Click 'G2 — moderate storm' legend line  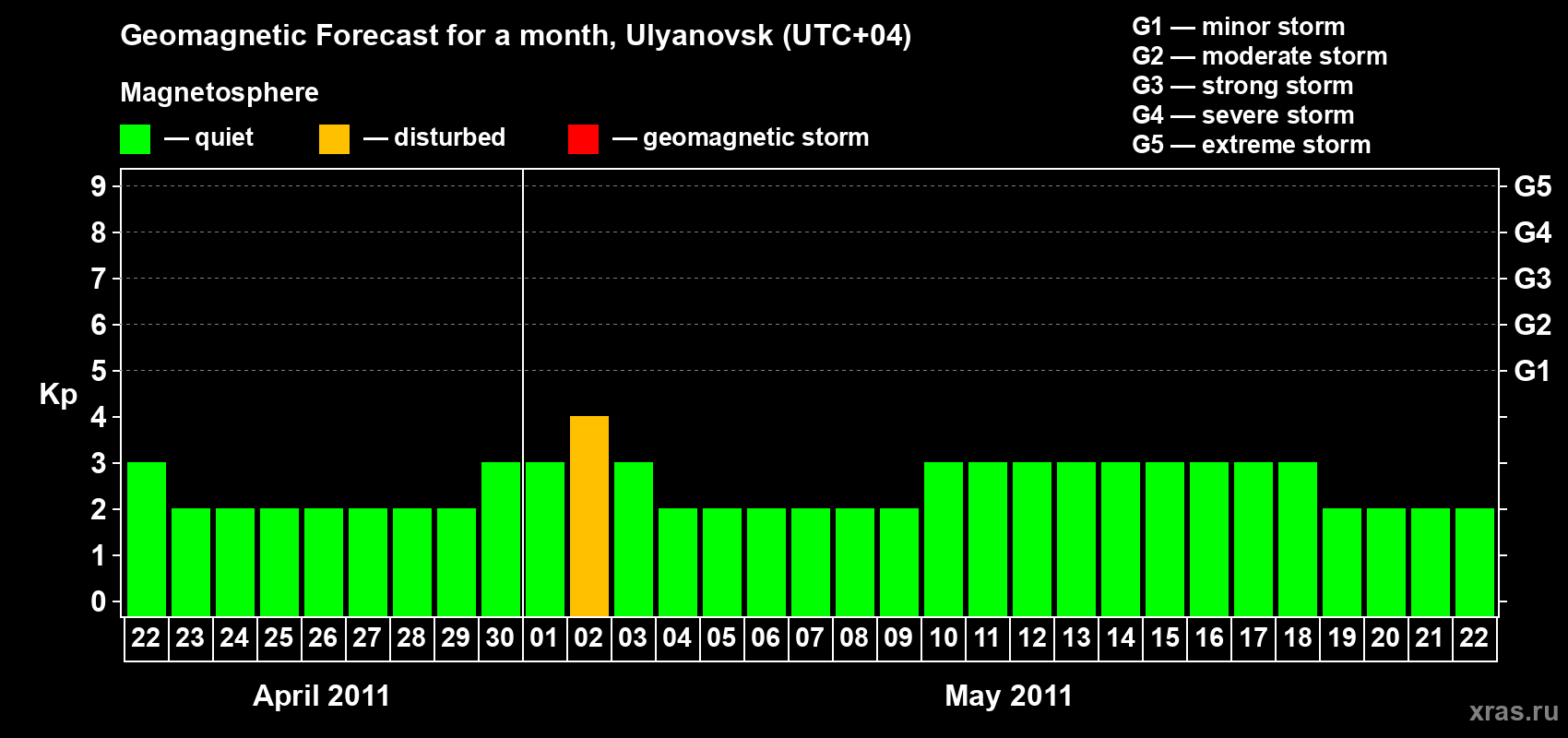pos(1260,56)
